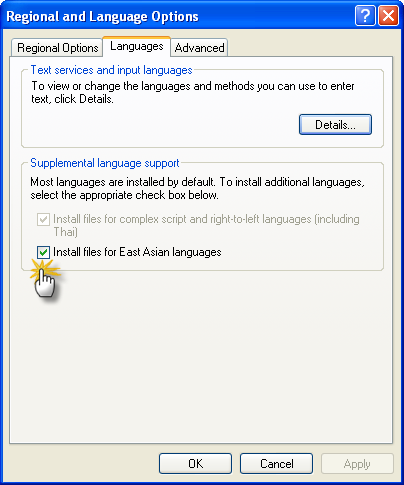Viewport: 404px width, 485px height.
Task: Uncheck the East Asian languages checkbox
Action: click(x=43, y=252)
